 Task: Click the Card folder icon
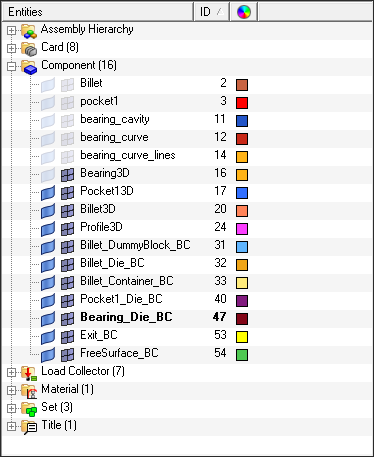[29, 49]
